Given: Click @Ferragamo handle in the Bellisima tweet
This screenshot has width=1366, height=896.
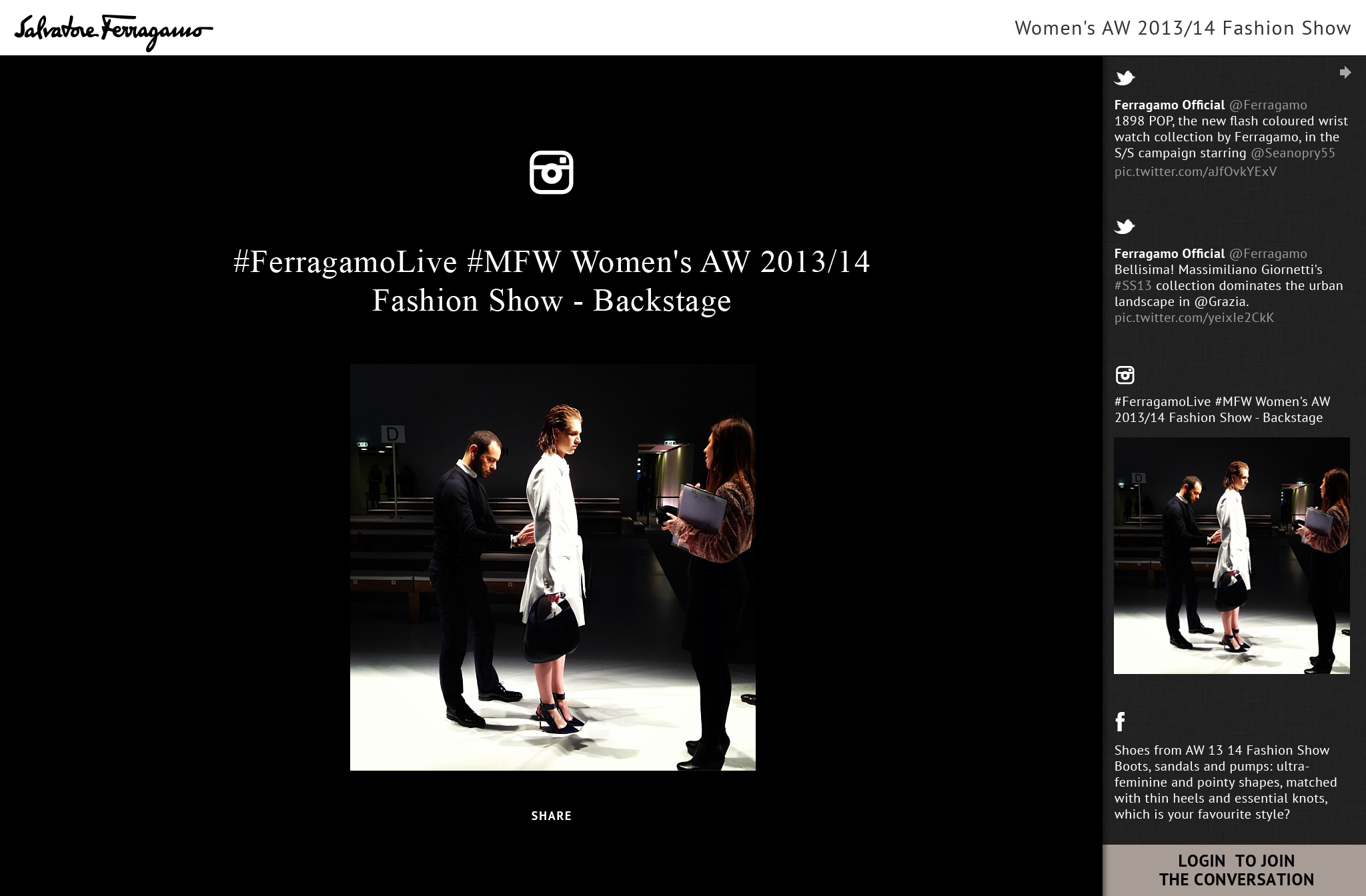Looking at the screenshot, I should point(1268,253).
